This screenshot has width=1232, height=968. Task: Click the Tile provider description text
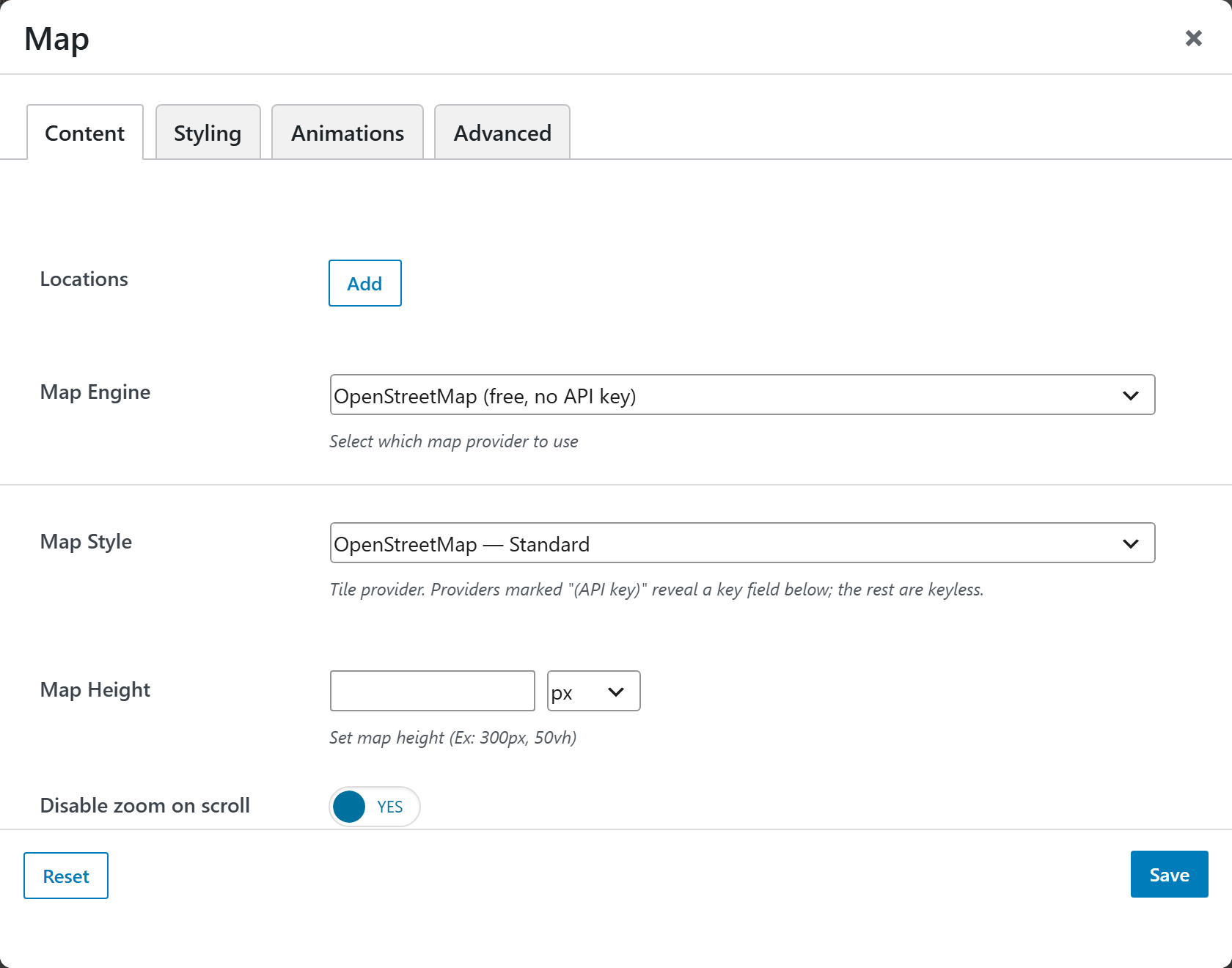pos(657,590)
